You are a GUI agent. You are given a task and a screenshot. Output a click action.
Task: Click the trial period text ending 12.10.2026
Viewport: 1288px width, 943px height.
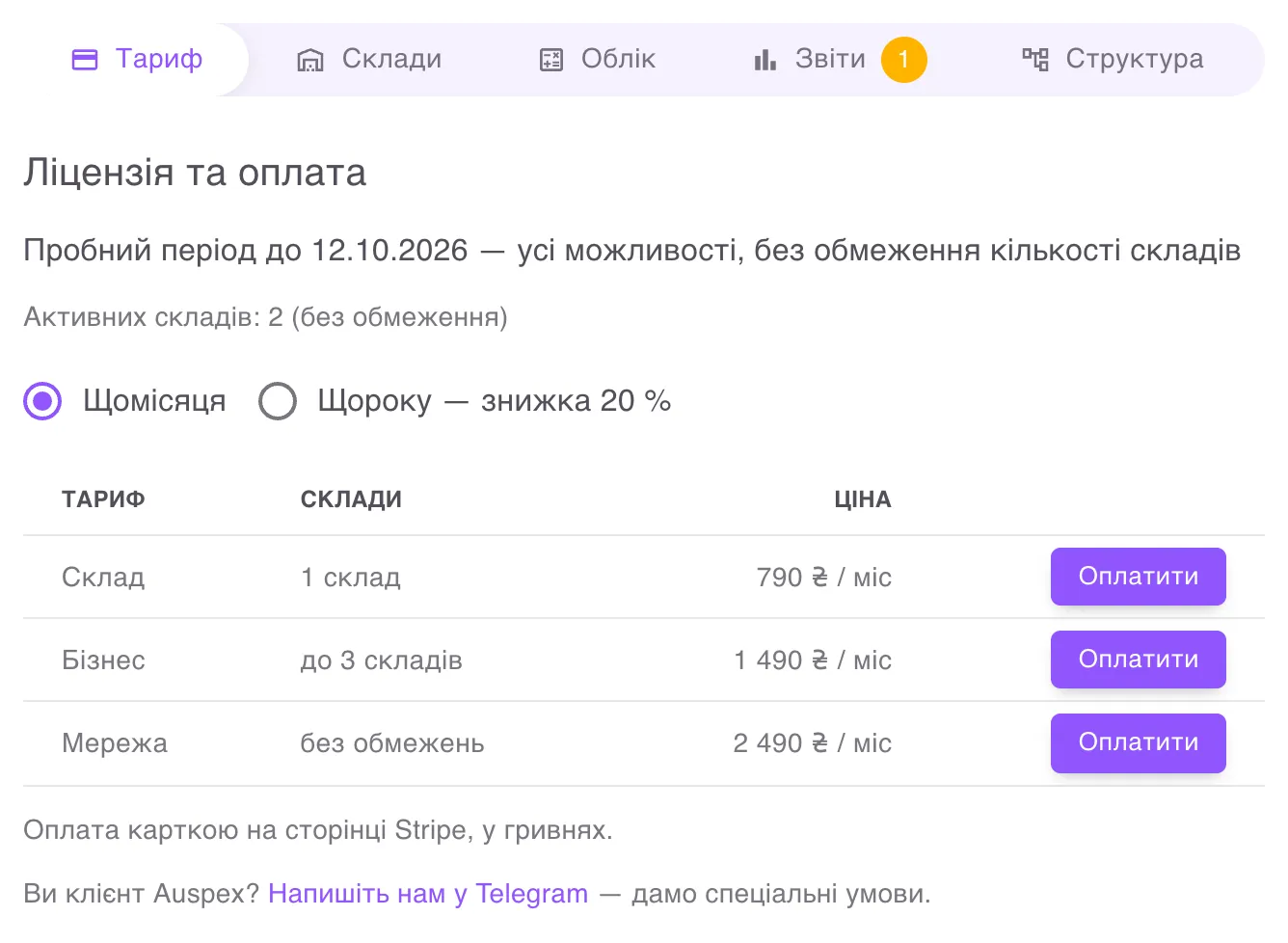click(x=631, y=251)
